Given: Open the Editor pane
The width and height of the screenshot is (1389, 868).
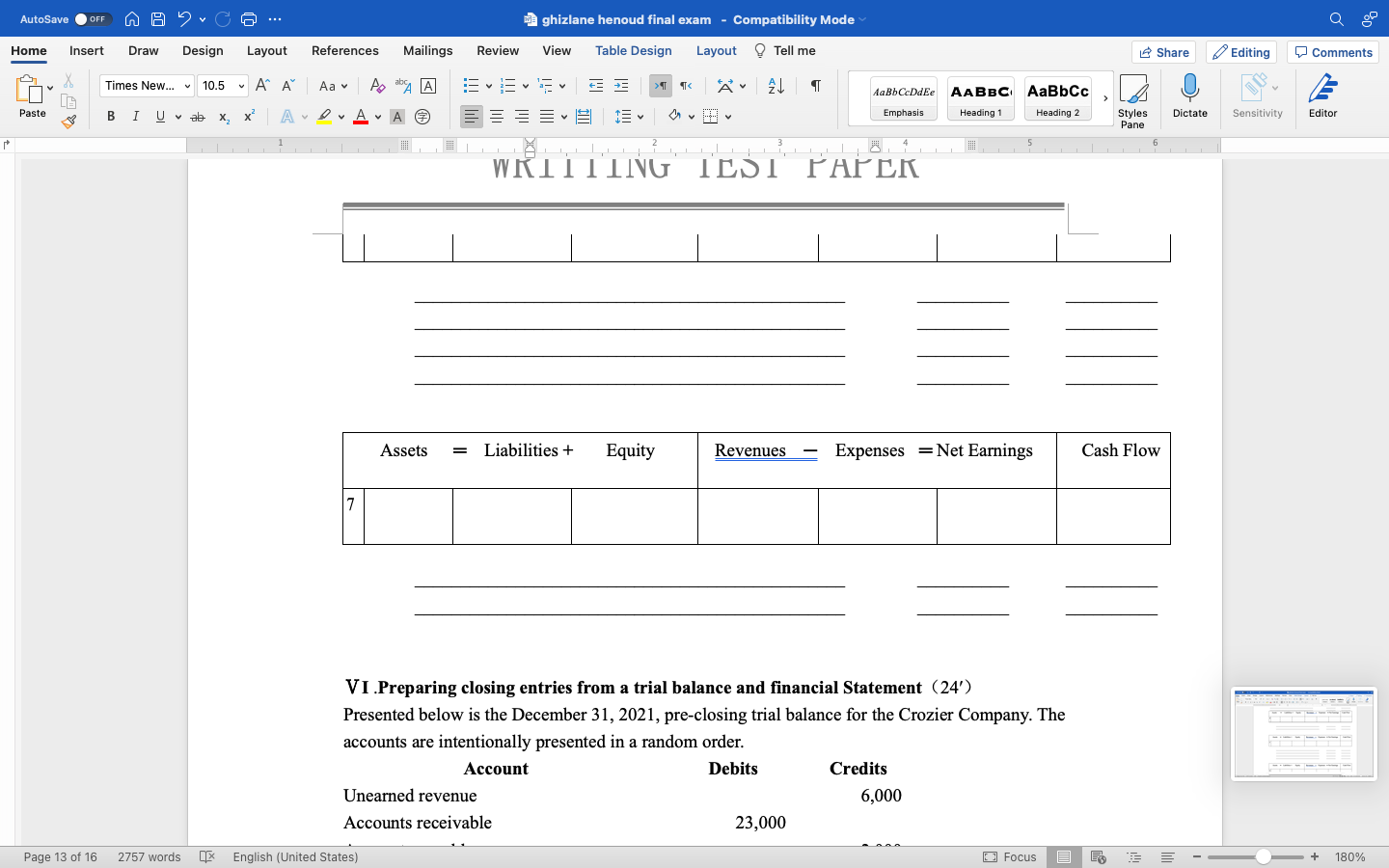Looking at the screenshot, I should 1322,94.
